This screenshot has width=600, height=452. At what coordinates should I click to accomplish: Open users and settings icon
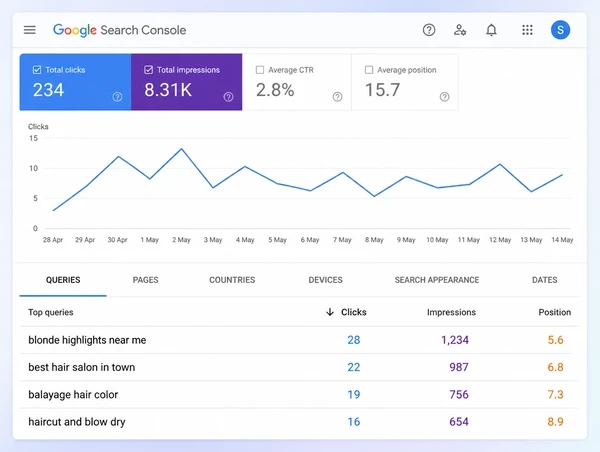pyautogui.click(x=460, y=30)
